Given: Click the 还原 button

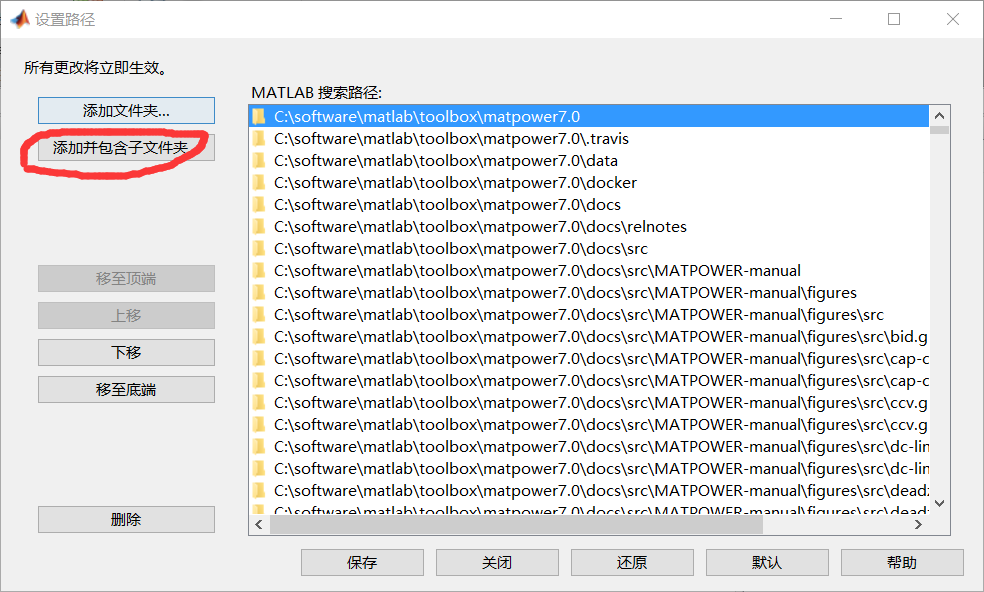Looking at the screenshot, I should pos(632,562).
